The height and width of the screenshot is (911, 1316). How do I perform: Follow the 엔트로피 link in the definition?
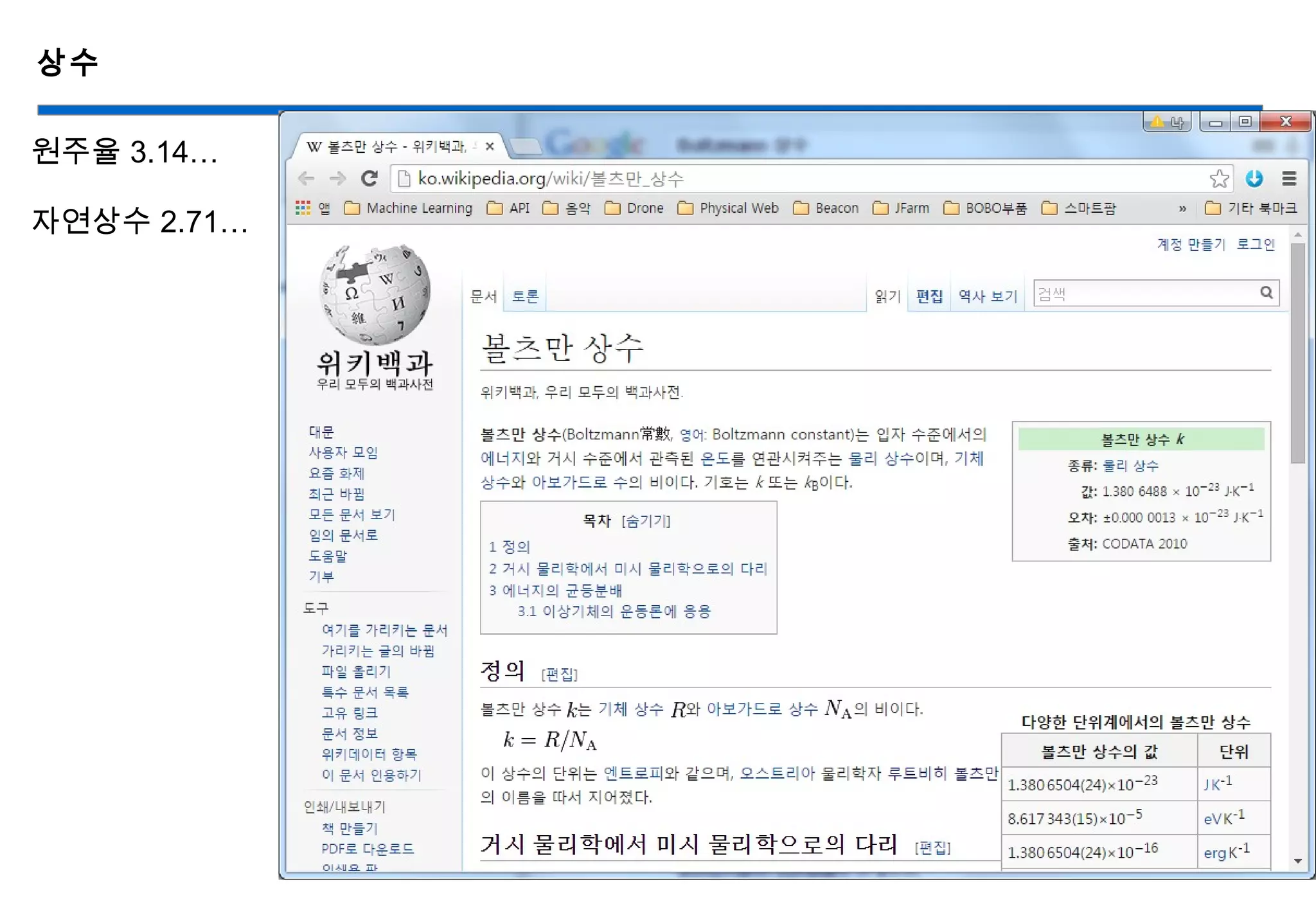(634, 773)
